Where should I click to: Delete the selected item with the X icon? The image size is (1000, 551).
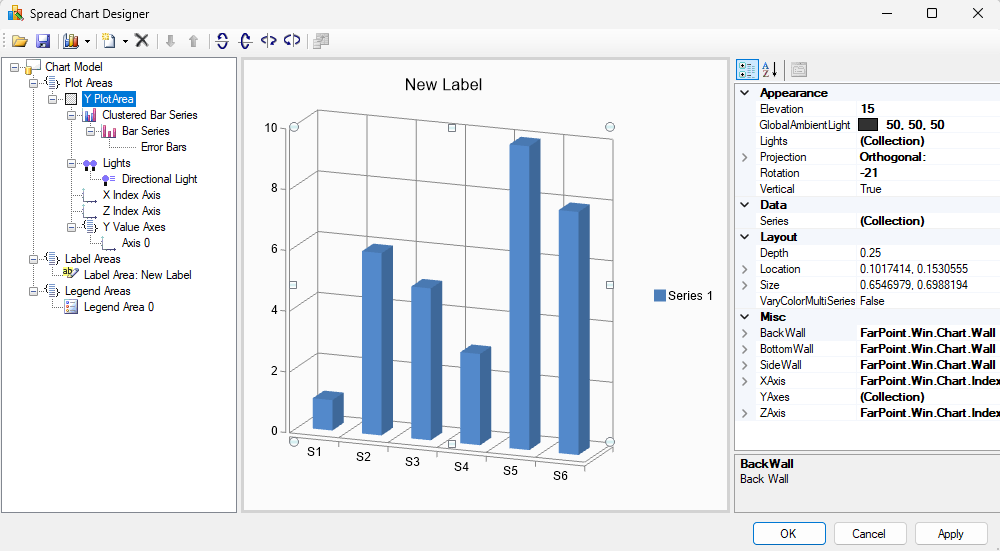tap(142, 41)
